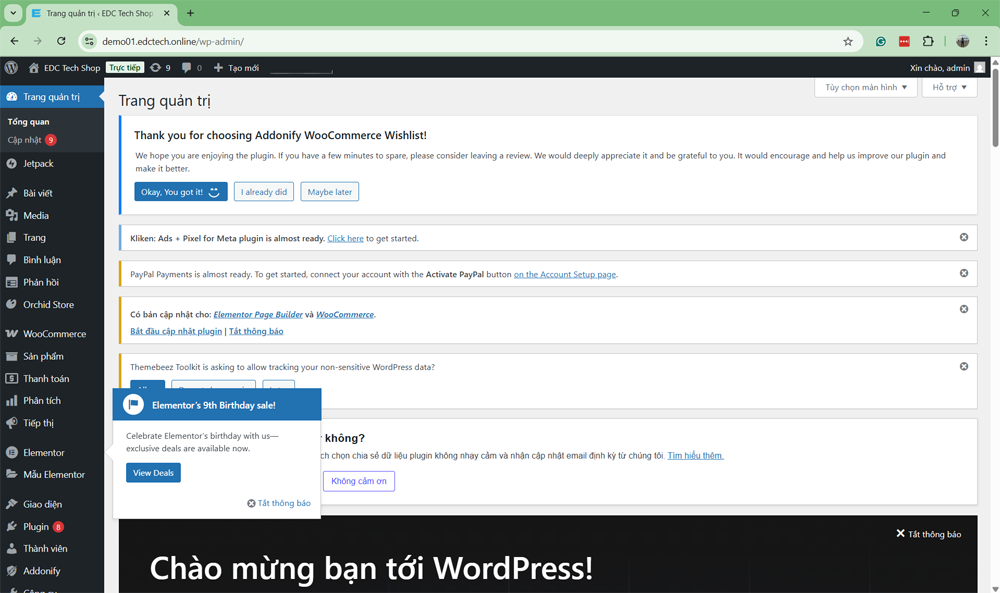The height and width of the screenshot is (593, 1000).
Task: Close the Trang quản trị browser tab
Action: (166, 13)
